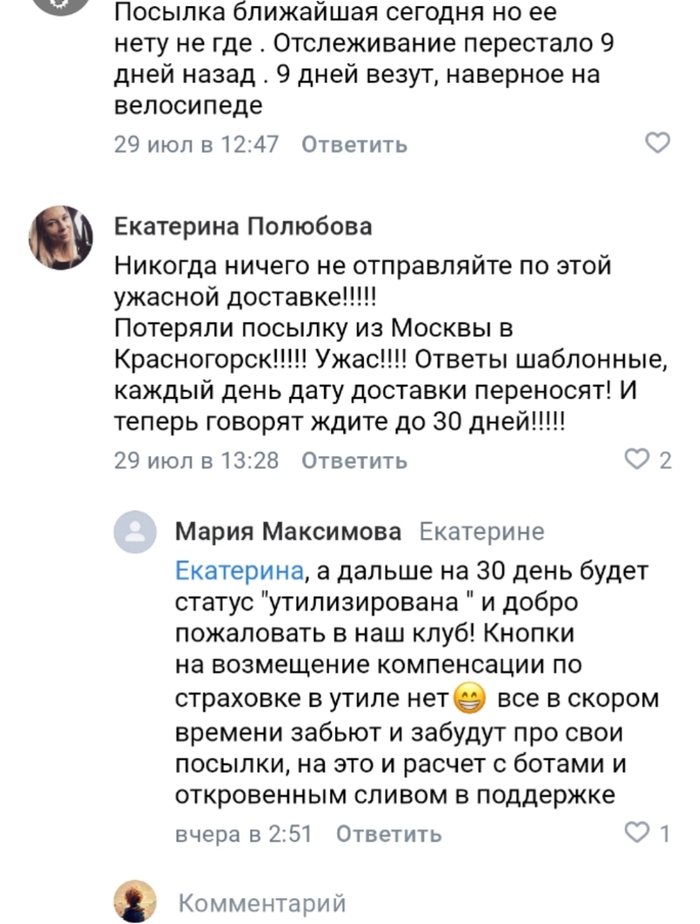700x924 pixels.
Task: Open the Мария Максимова author name link
Action: coord(288,531)
